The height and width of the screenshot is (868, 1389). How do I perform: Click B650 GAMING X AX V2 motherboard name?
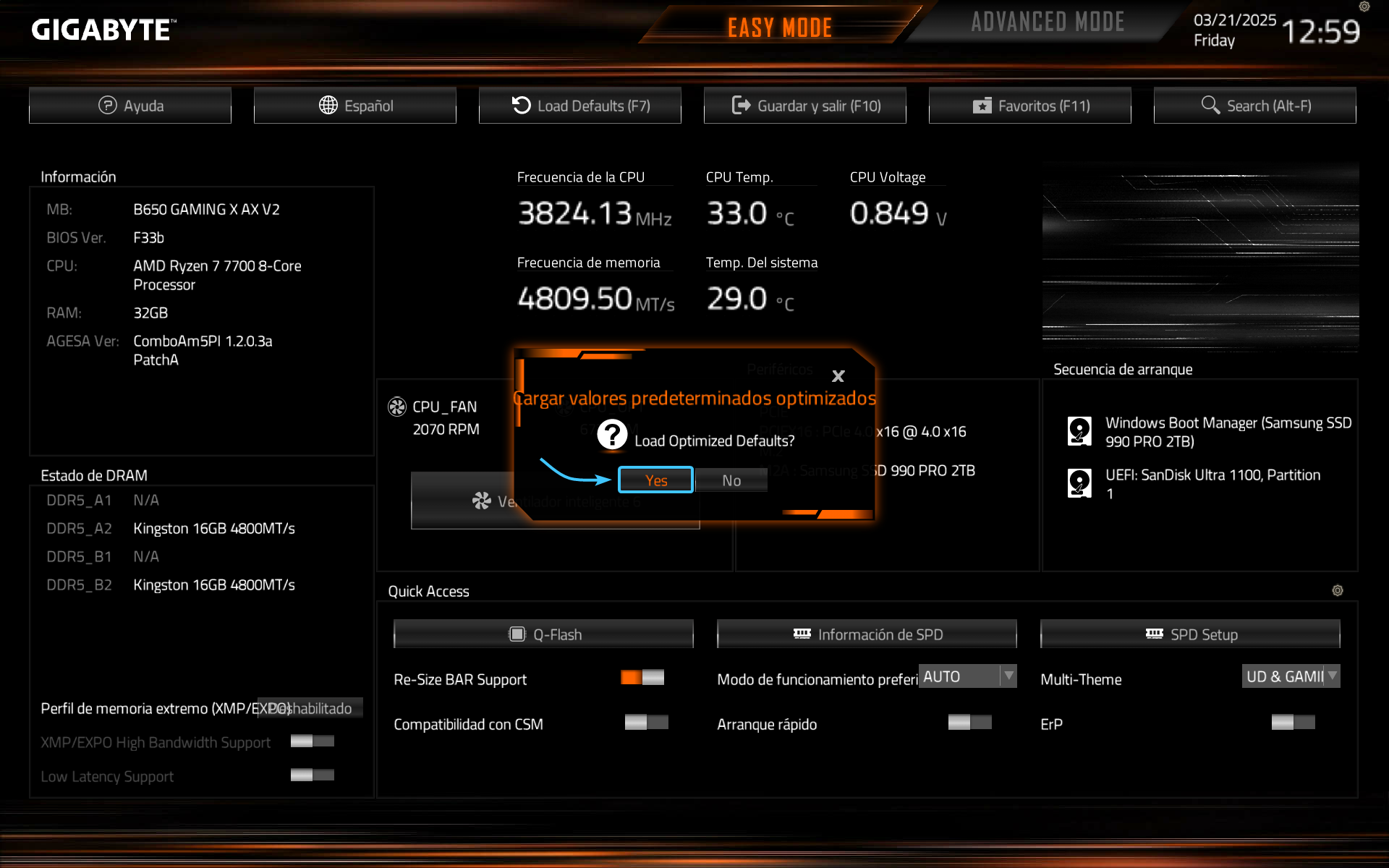[x=206, y=209]
